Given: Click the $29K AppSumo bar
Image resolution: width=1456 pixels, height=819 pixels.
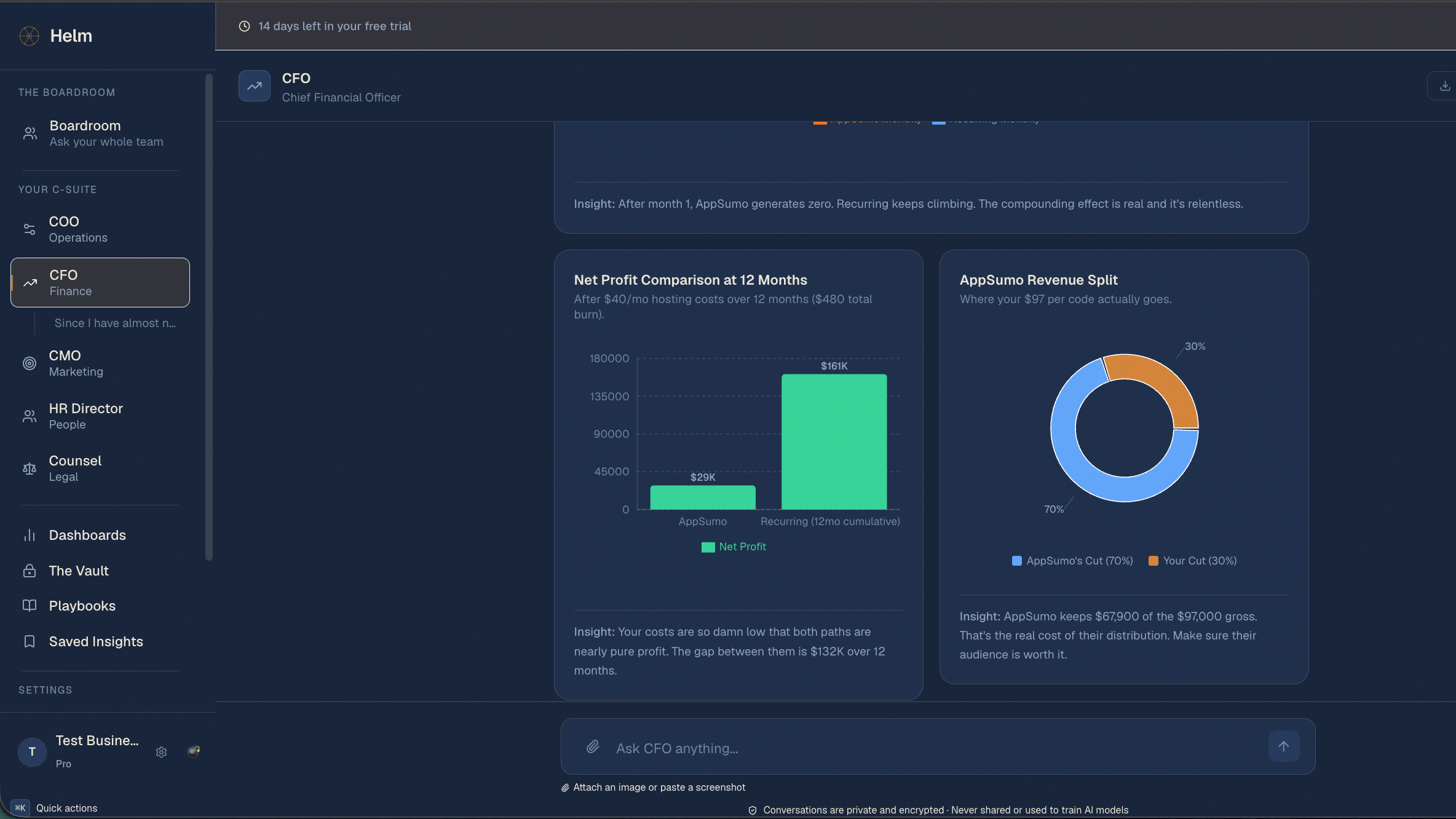Looking at the screenshot, I should coord(703,497).
